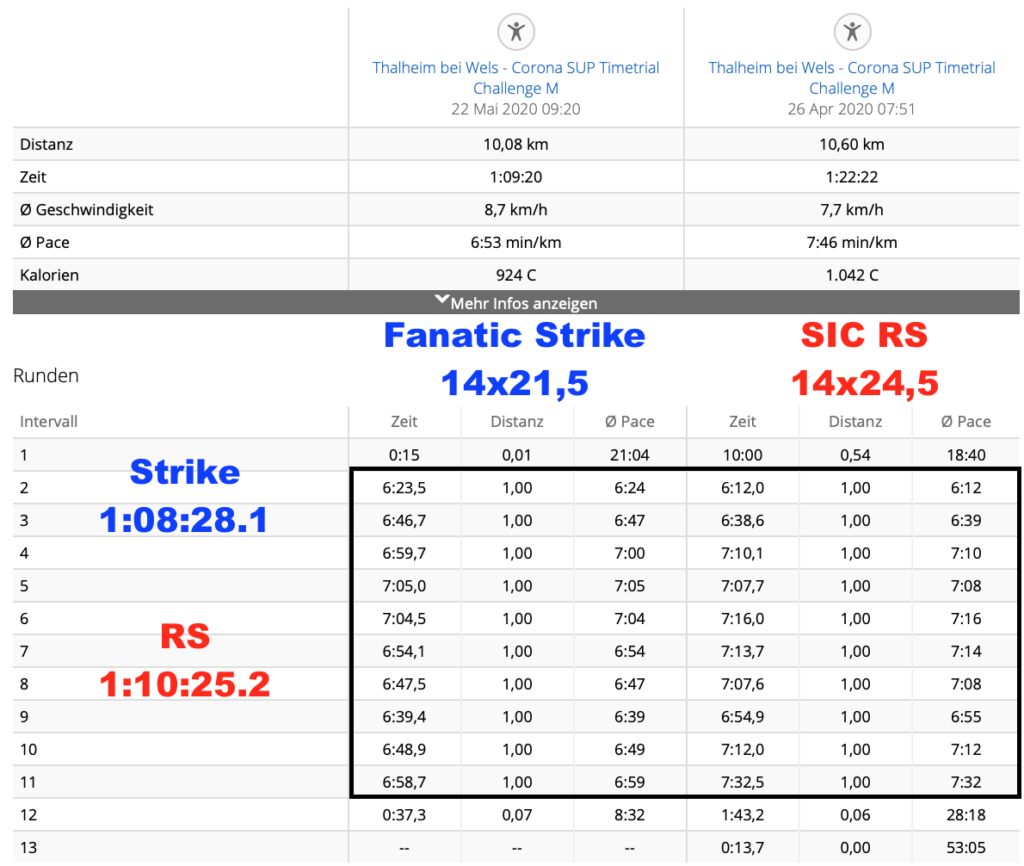Click pace 21:04 in interval 1
Screen dimensions: 1024x866
pyautogui.click(x=630, y=455)
